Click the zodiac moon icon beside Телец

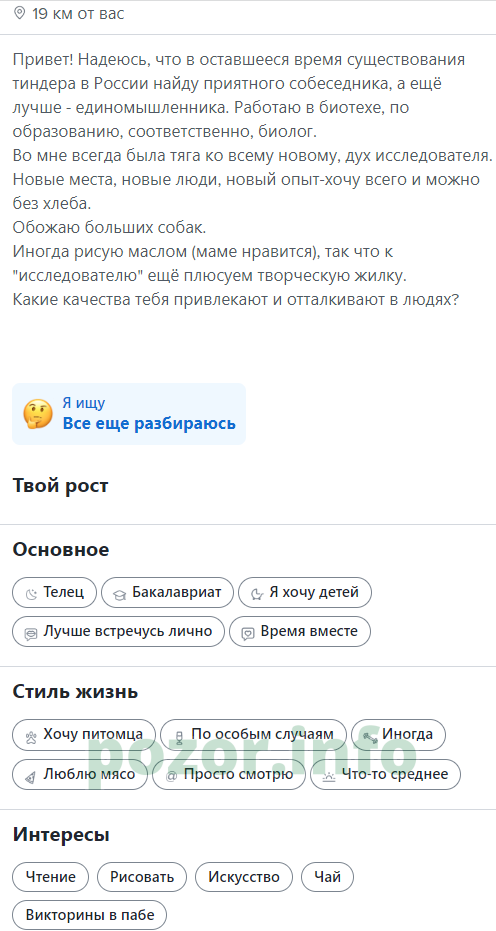tap(31, 593)
